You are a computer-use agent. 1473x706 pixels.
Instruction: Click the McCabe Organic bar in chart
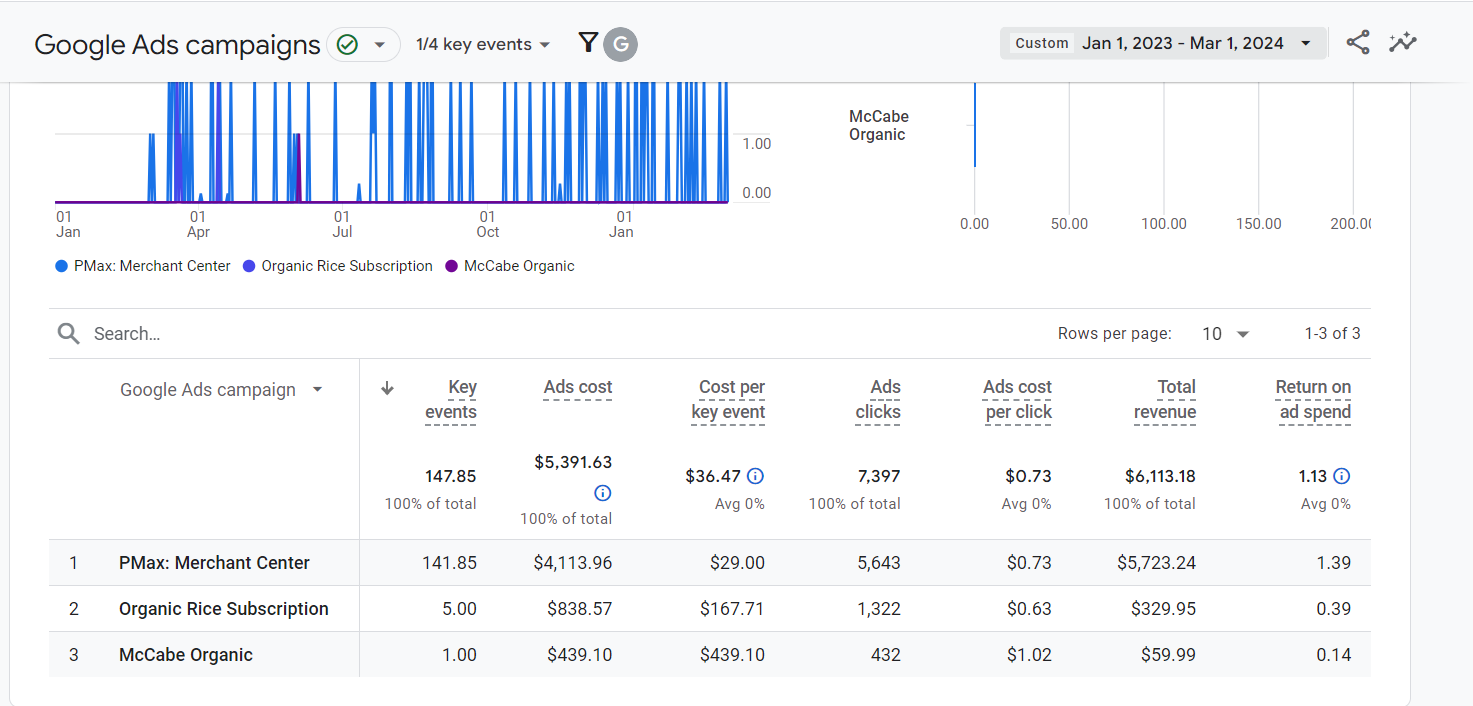975,126
